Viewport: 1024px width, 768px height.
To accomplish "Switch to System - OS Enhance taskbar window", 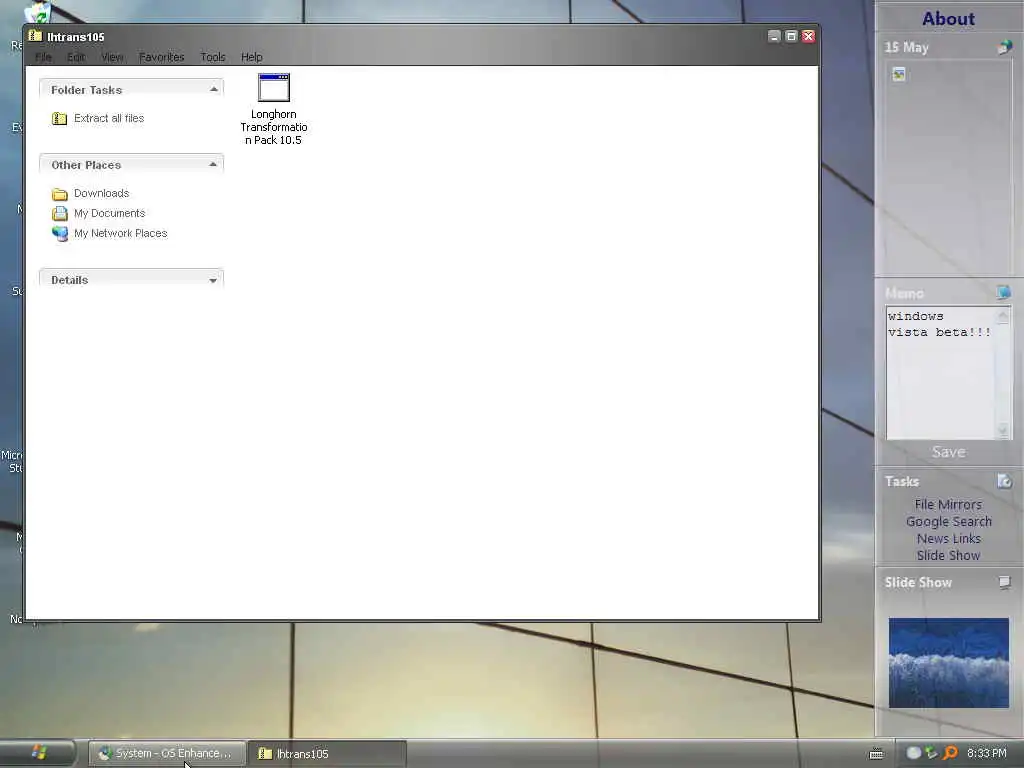I will 167,754.
